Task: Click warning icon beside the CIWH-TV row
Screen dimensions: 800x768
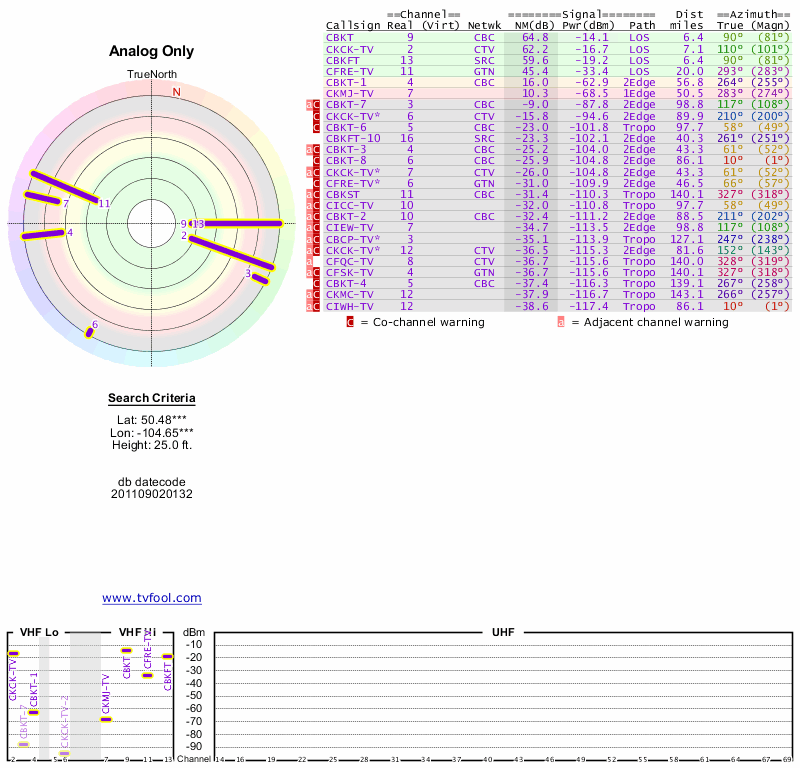Action: (316, 306)
